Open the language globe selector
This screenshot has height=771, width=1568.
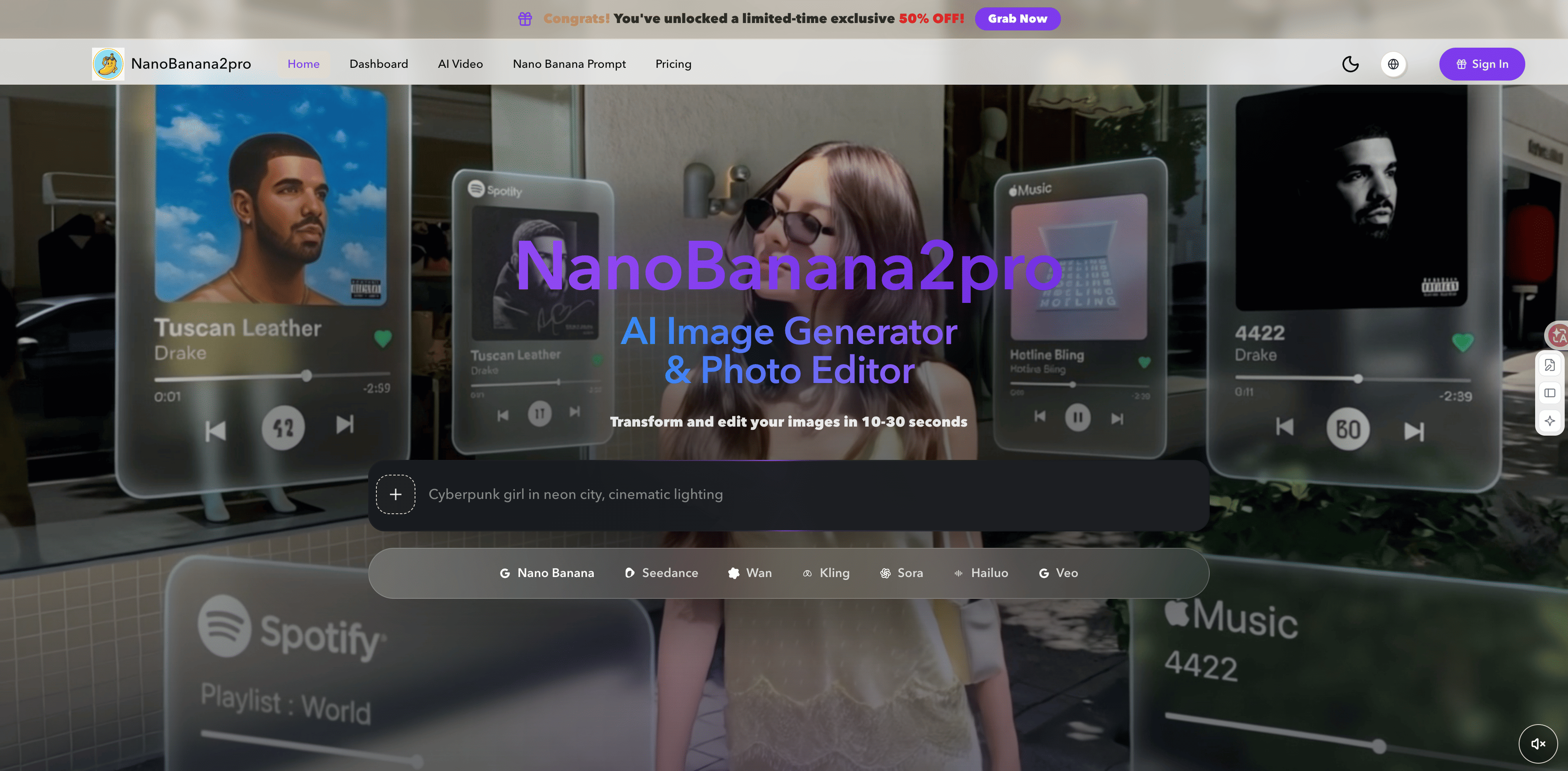tap(1394, 64)
